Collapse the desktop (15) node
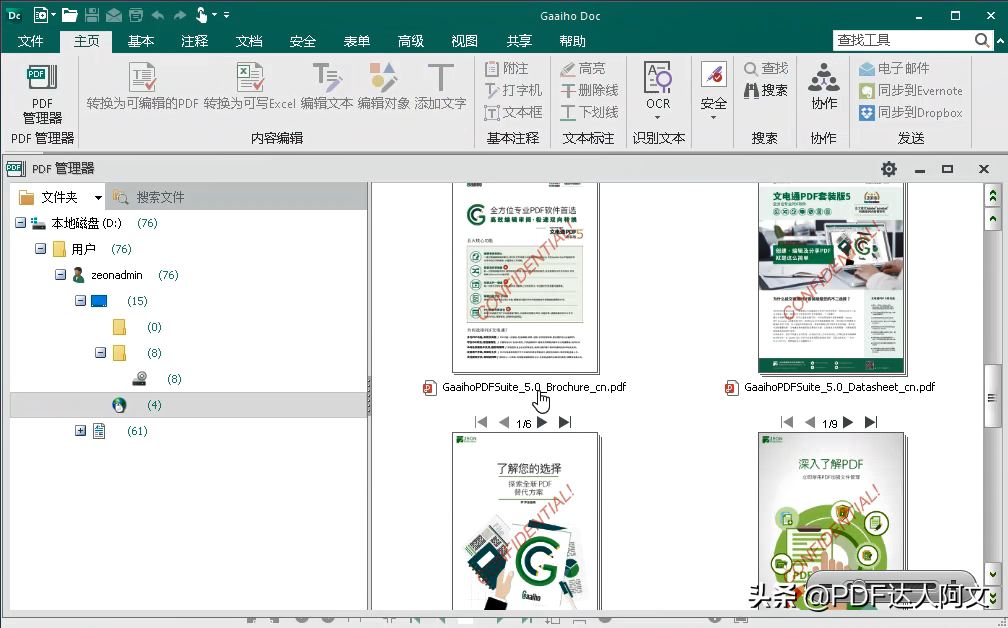The height and width of the screenshot is (628, 1008). coord(80,300)
